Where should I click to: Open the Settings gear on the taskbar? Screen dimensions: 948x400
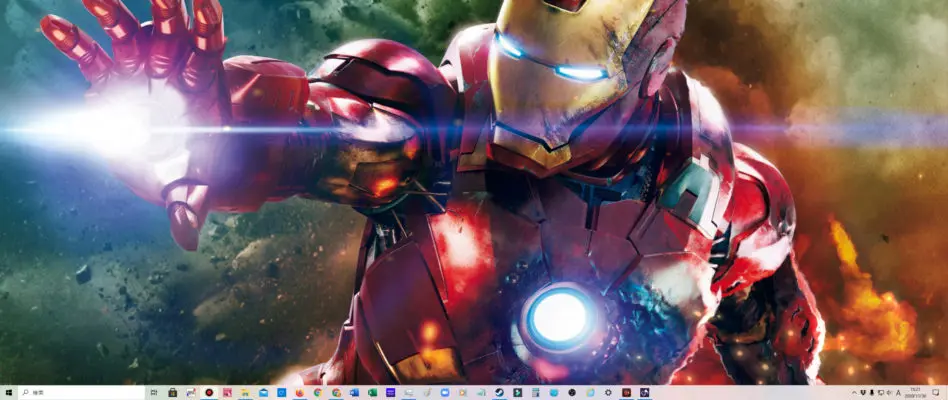pos(608,393)
